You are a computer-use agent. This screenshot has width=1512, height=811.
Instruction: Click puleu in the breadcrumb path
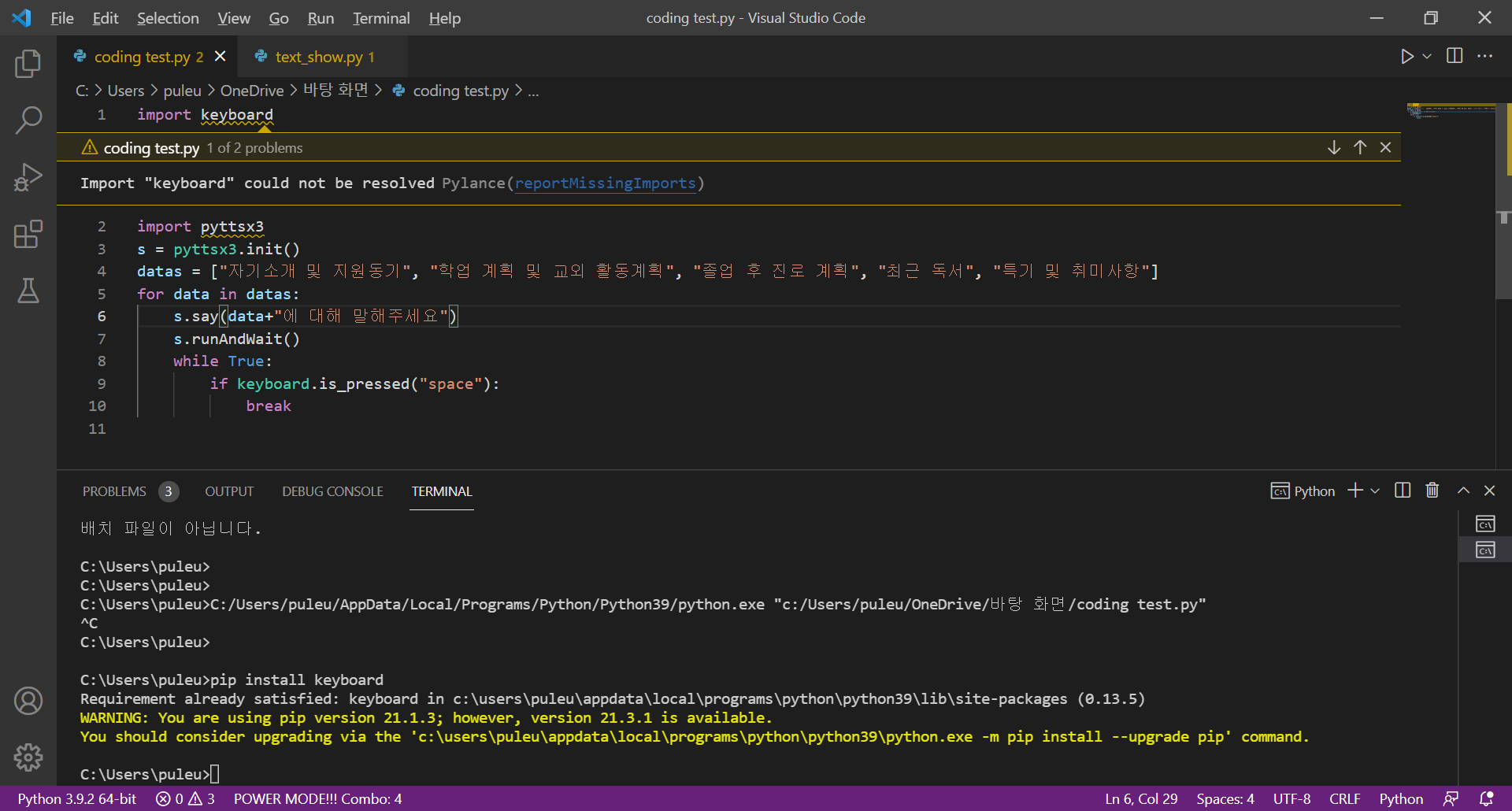[183, 91]
